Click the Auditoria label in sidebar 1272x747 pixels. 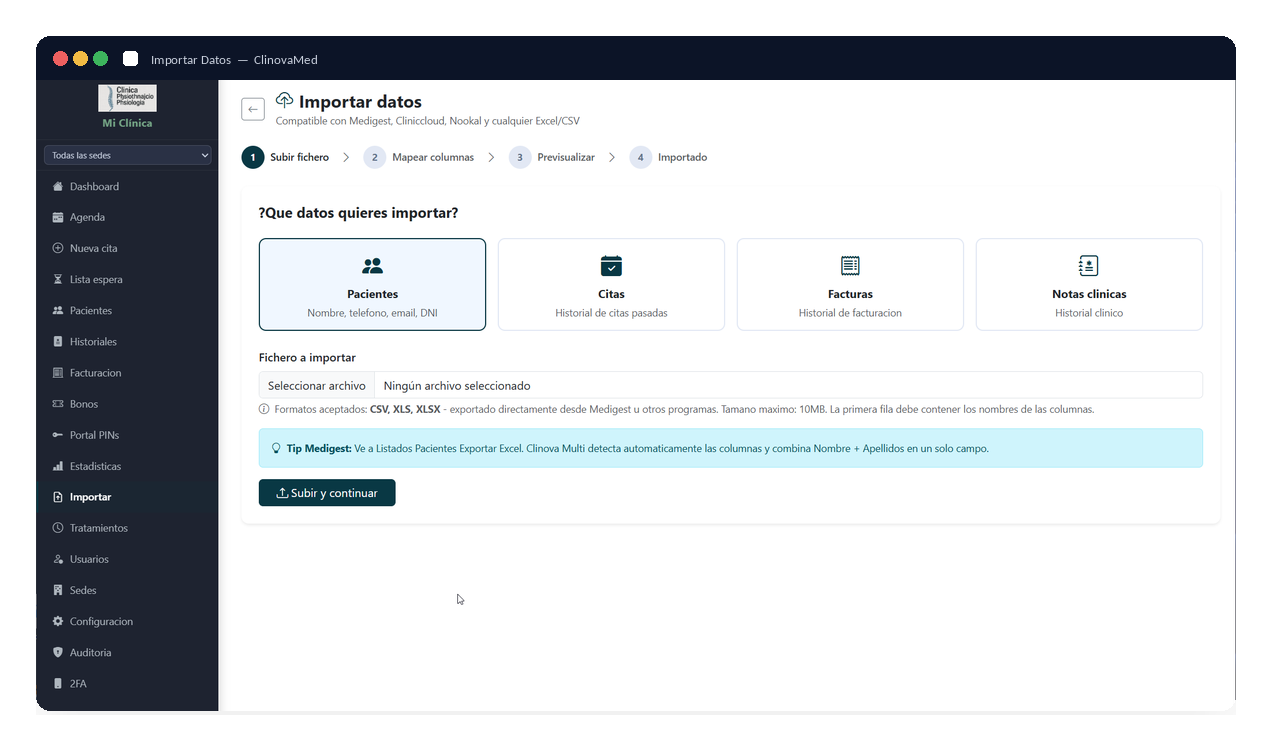[91, 652]
